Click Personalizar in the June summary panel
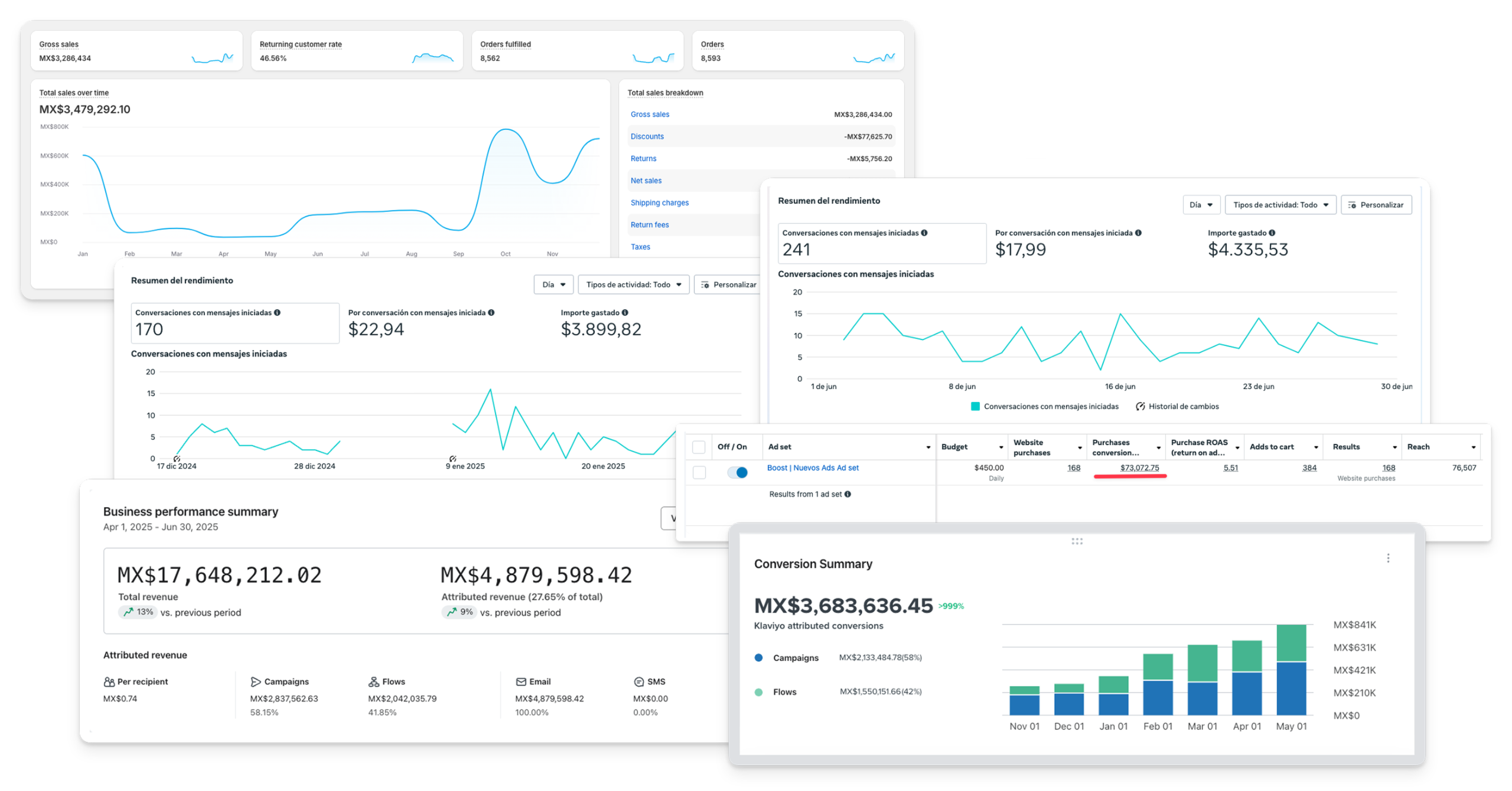1512x791 pixels. pos(1376,205)
